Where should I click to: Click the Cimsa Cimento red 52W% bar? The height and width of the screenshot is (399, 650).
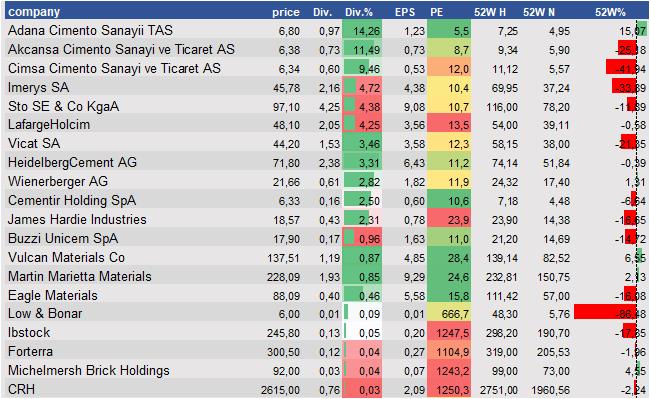tap(621, 67)
